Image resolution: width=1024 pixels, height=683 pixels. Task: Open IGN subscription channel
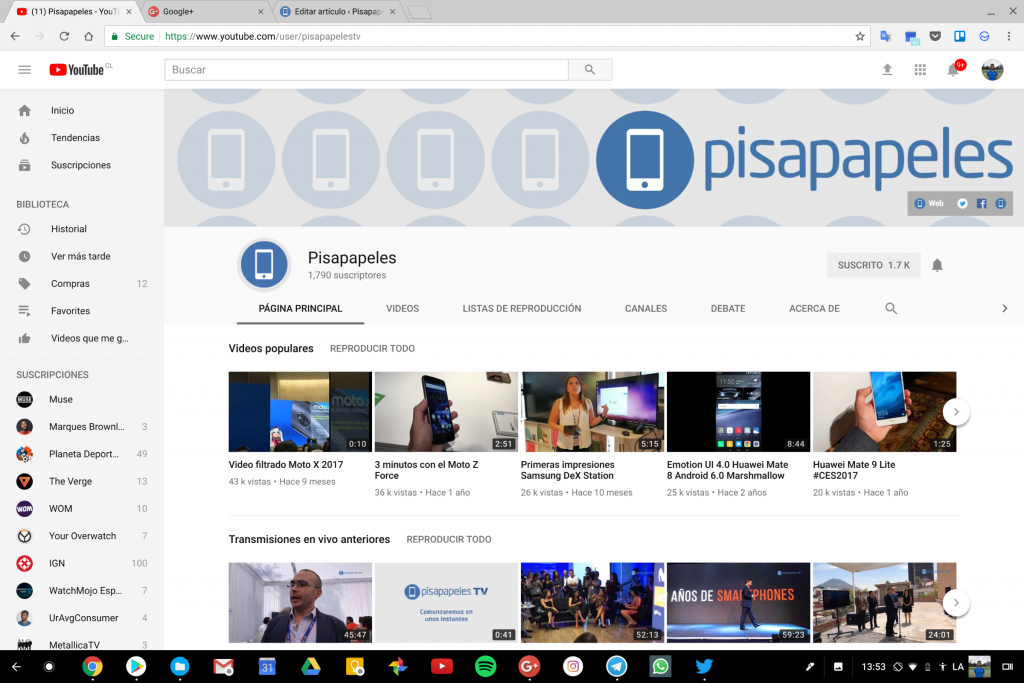point(82,564)
